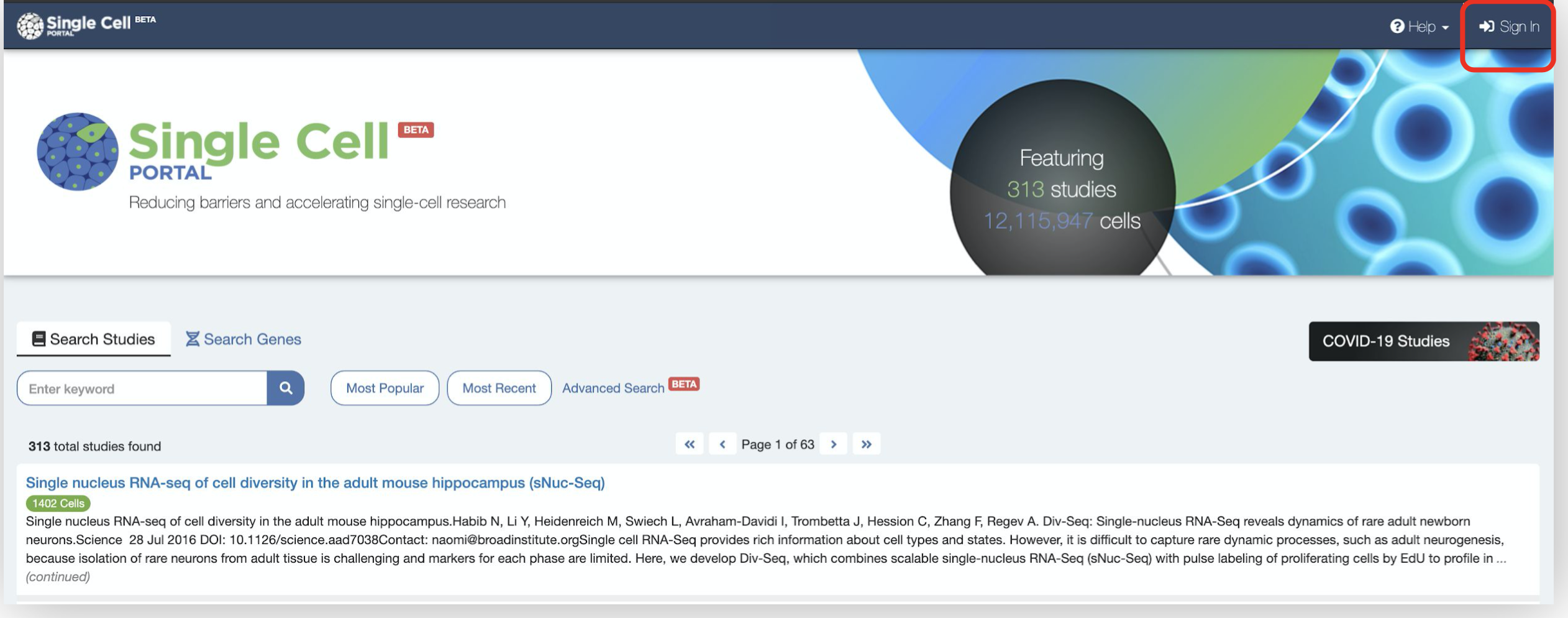Go to previous results page
Viewport: 1568px width, 618px height.
(x=722, y=444)
